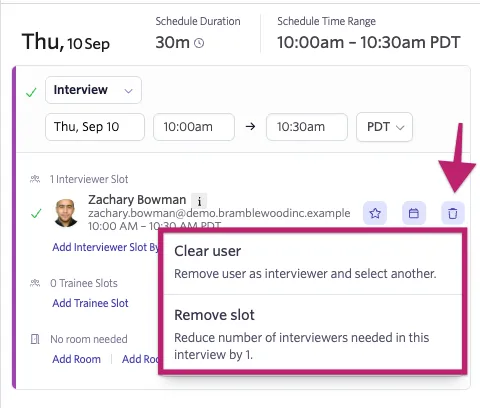Click zachary.bowman@demo.bramblewoodinc.example email
This screenshot has width=480, height=408.
(x=219, y=213)
